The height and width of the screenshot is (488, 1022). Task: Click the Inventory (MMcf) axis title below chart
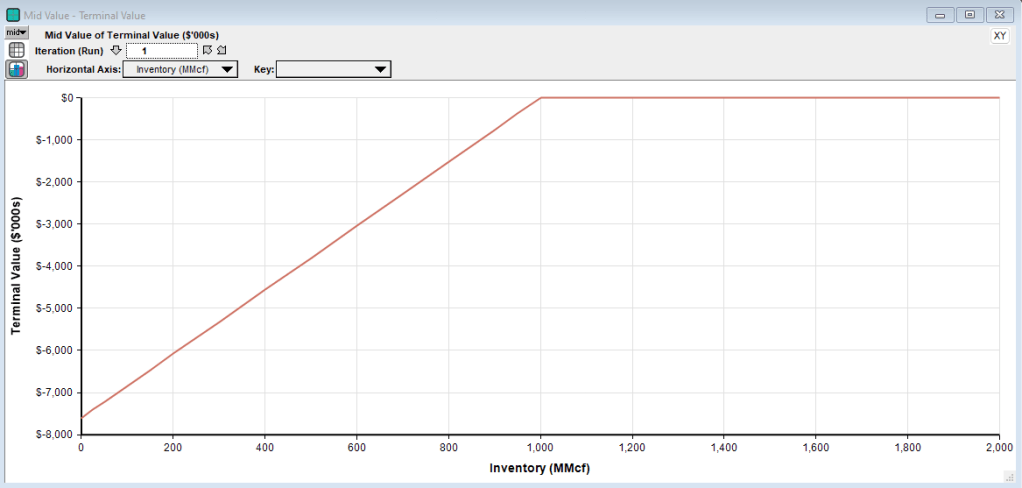tap(540, 468)
